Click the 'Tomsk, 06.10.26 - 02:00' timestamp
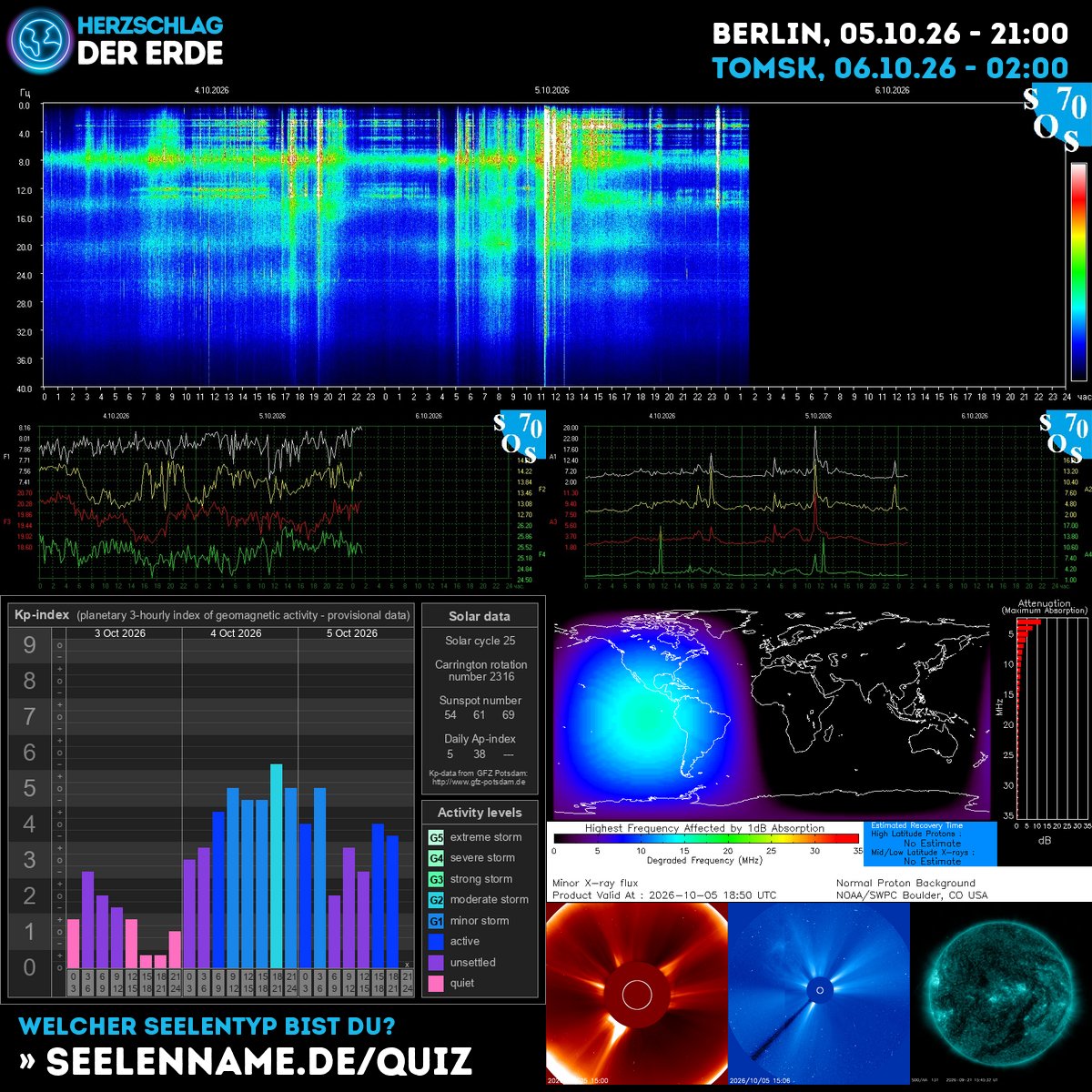Viewport: 1092px width, 1092px height. [x=890, y=69]
